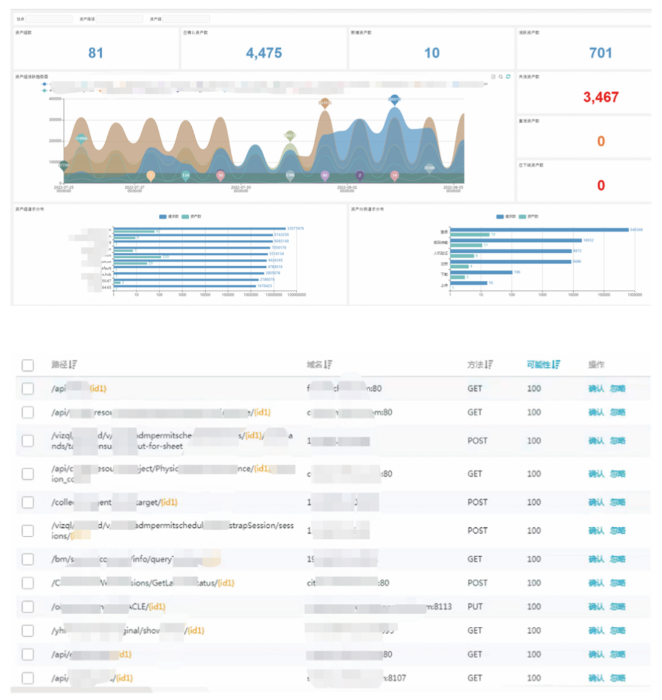
Task: Sort the table by the 方法 column icon
Action: tap(489, 364)
